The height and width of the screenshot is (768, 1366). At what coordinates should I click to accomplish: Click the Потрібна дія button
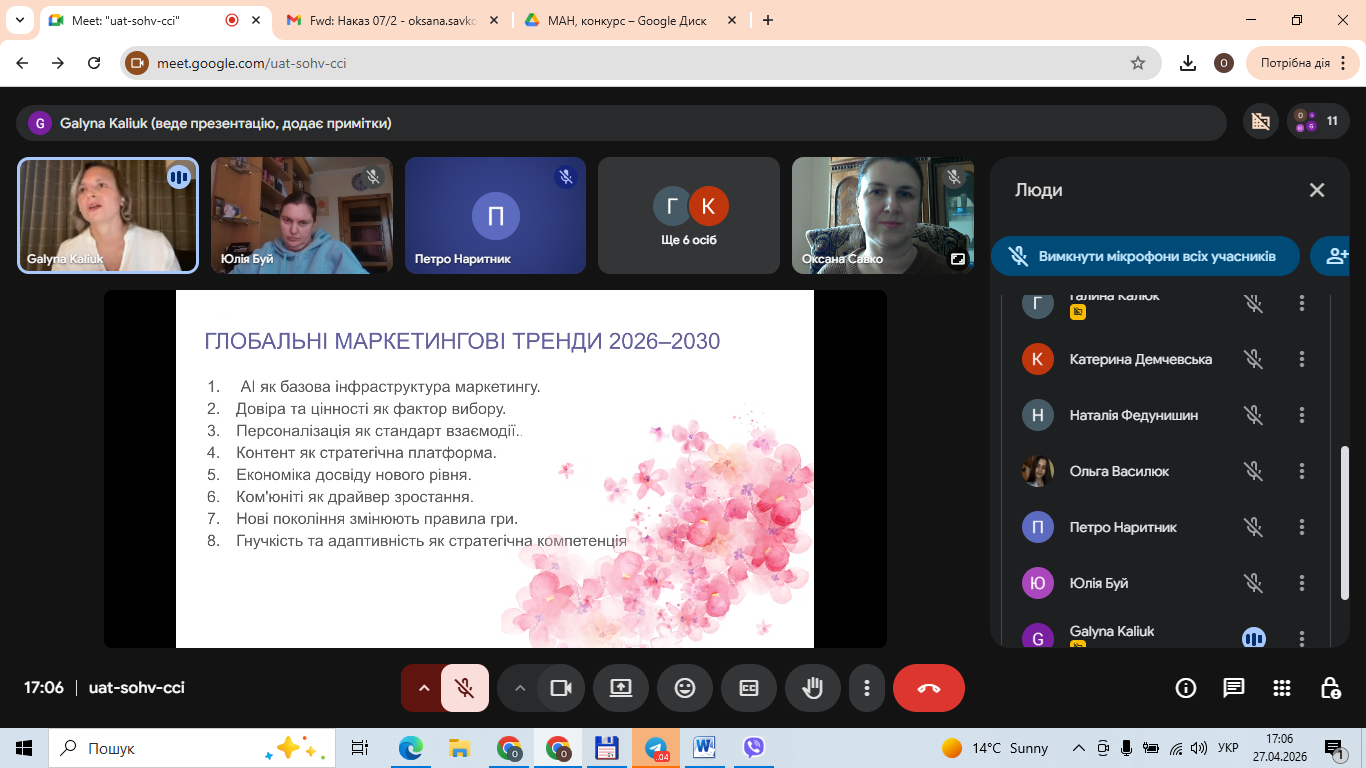(x=1301, y=63)
